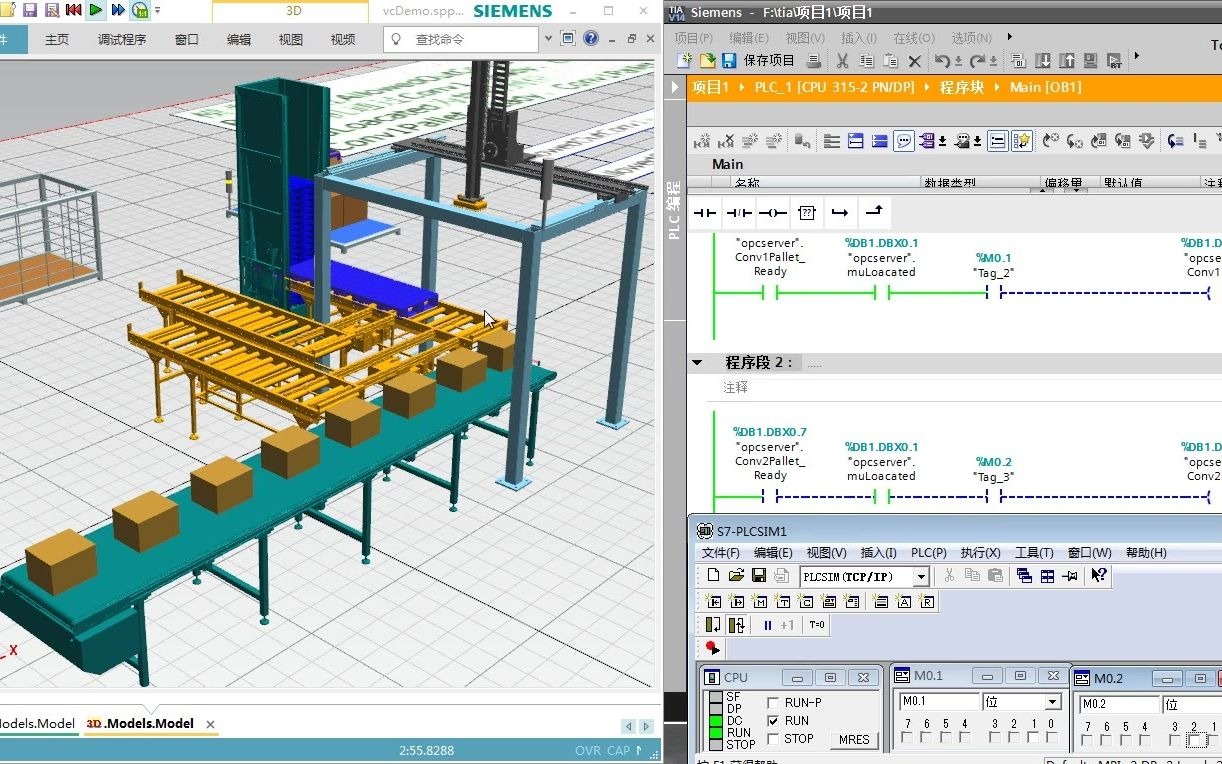Click 程序块 in the breadcrumb path
The image size is (1222, 764).
tap(962, 87)
